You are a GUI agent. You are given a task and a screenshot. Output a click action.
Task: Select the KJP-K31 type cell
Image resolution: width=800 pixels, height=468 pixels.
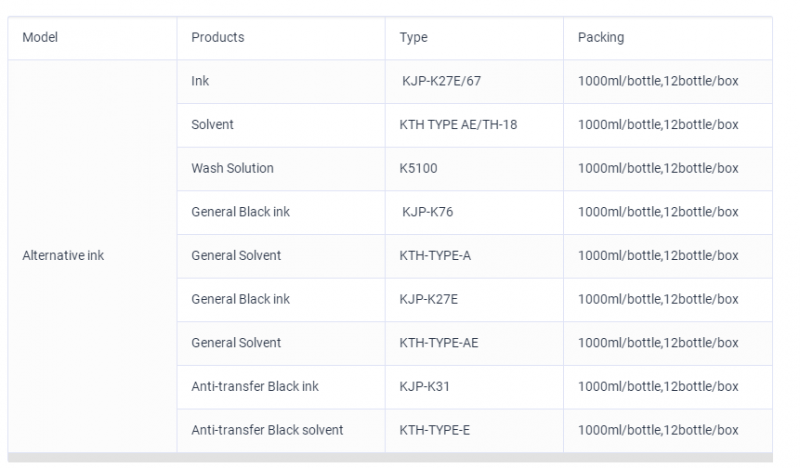point(474,387)
